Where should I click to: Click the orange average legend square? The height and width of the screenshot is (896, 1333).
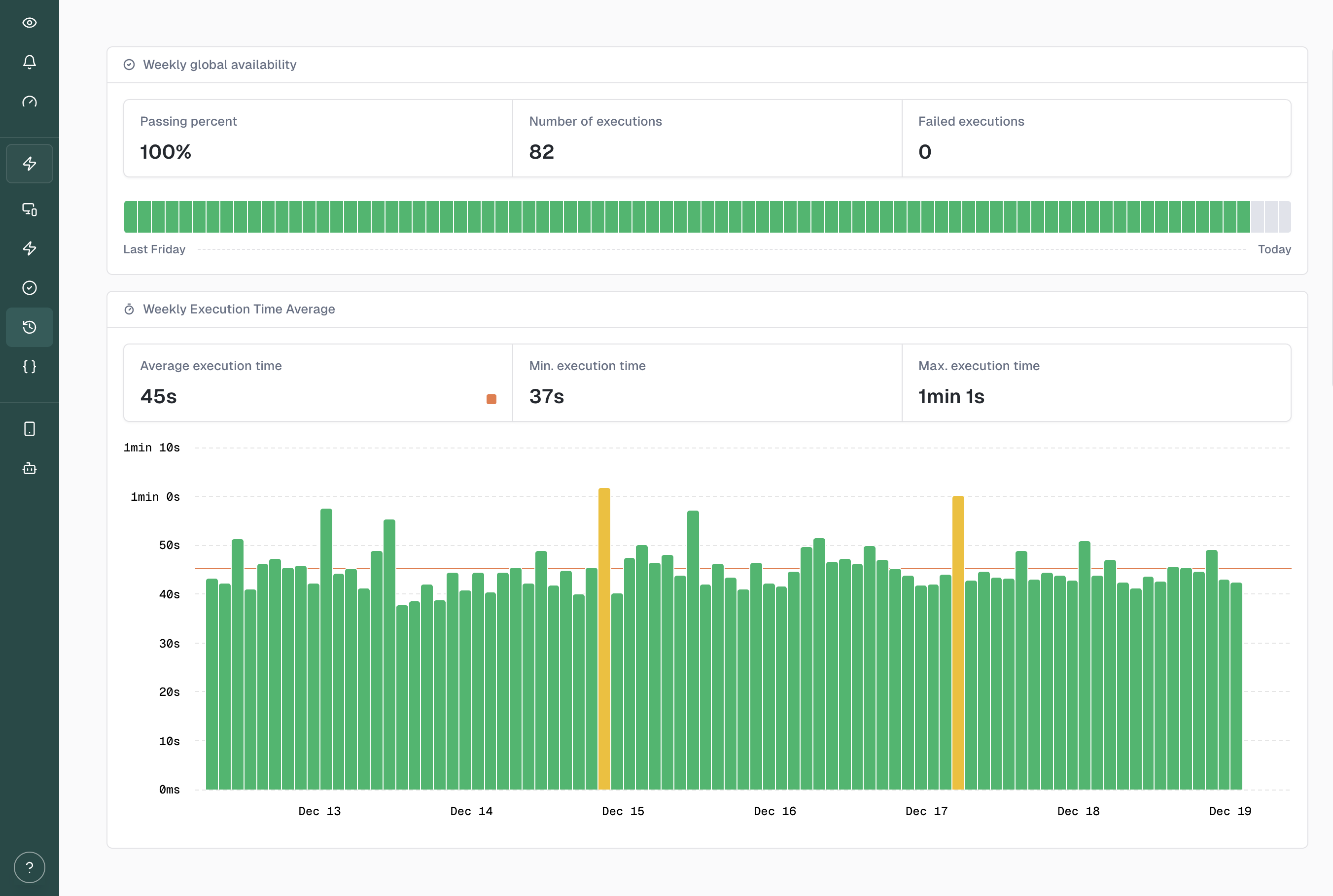tap(491, 399)
